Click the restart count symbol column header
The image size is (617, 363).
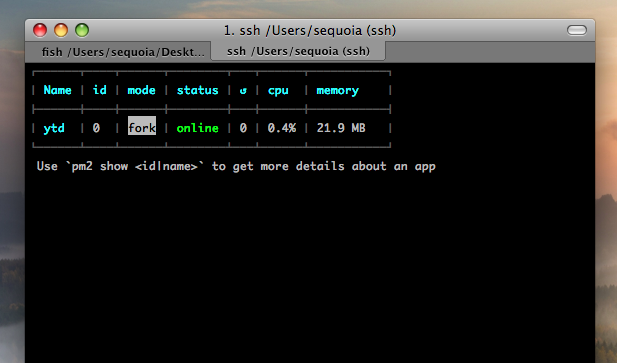(x=243, y=90)
